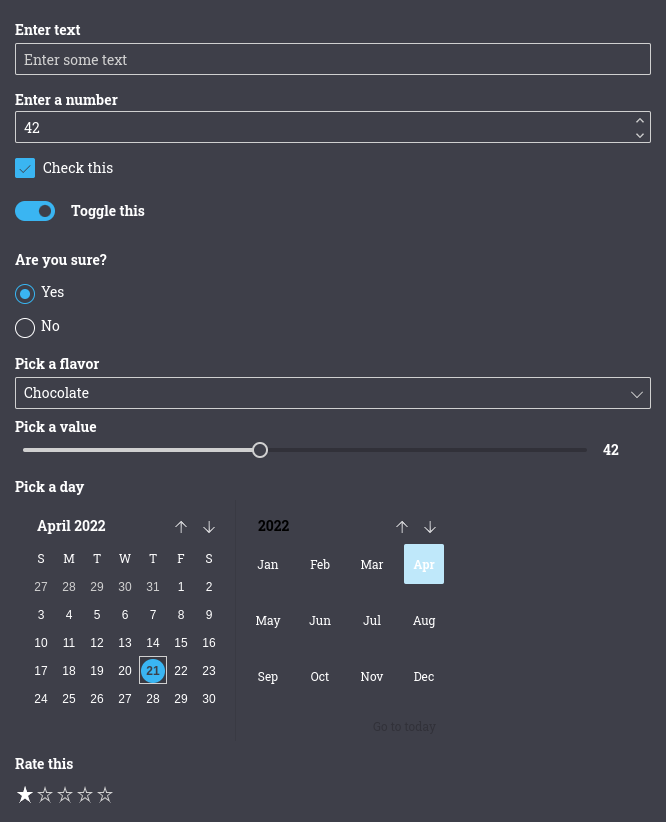The width and height of the screenshot is (666, 822).
Task: Turn off the 'Toggle this' switch
Action: click(x=35, y=211)
